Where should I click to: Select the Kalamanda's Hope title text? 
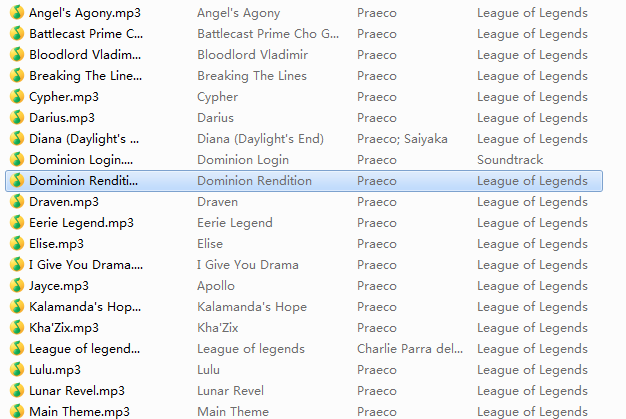252,307
